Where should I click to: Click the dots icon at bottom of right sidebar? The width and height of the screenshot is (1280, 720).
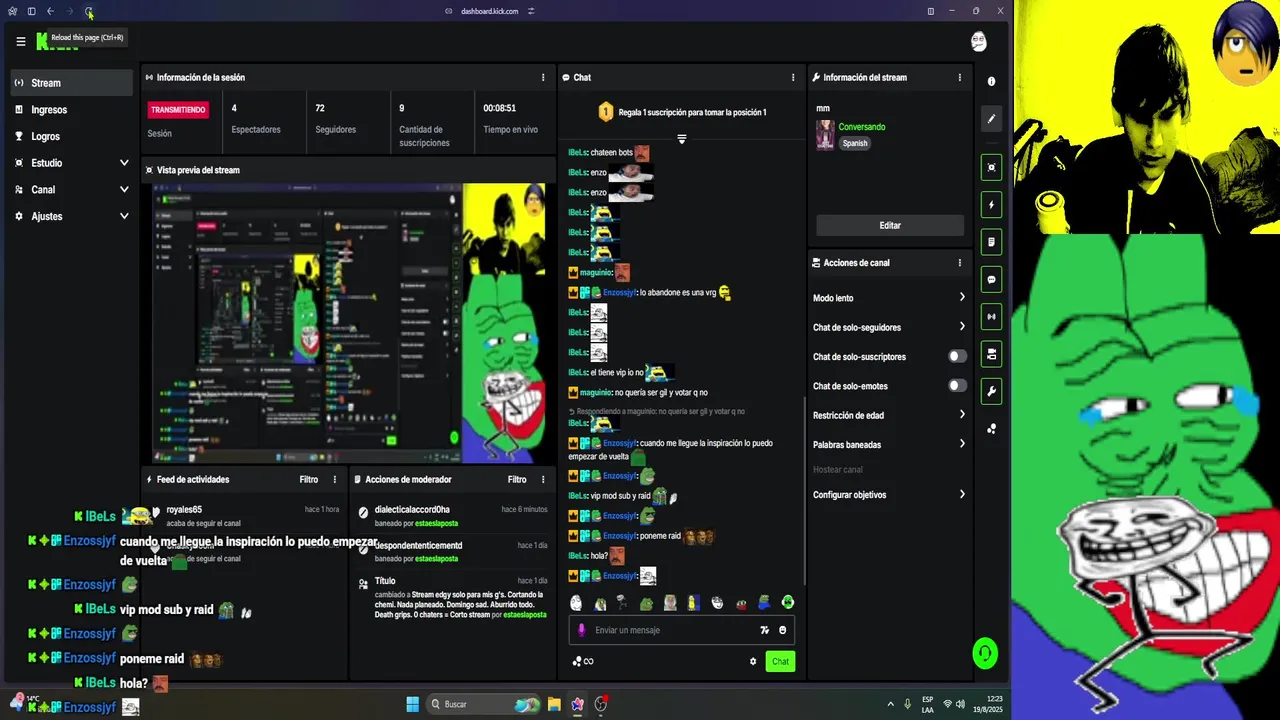click(991, 429)
